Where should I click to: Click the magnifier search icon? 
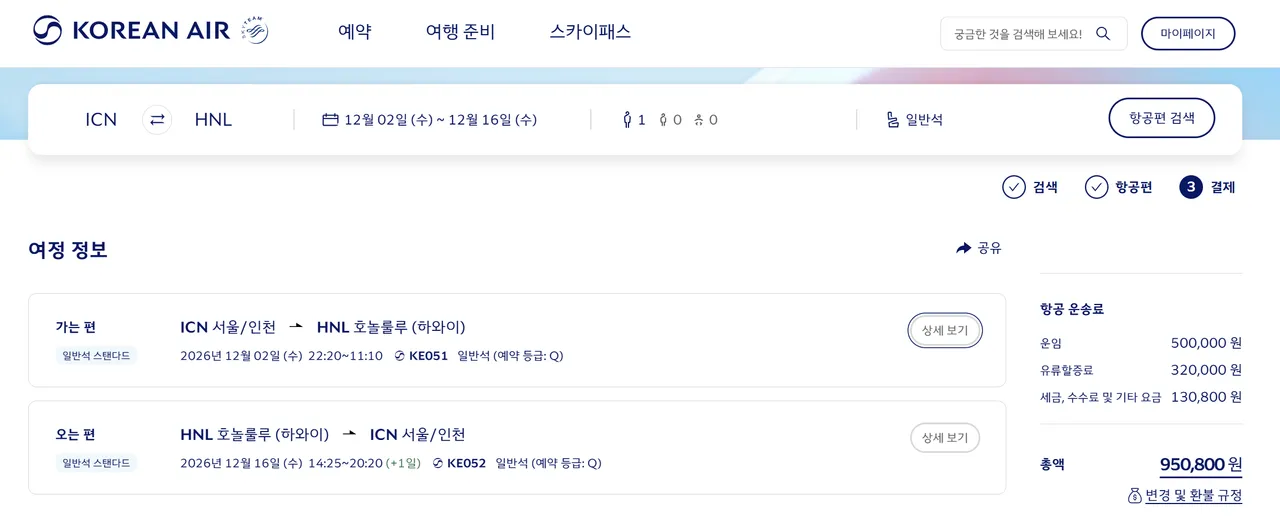click(1103, 33)
